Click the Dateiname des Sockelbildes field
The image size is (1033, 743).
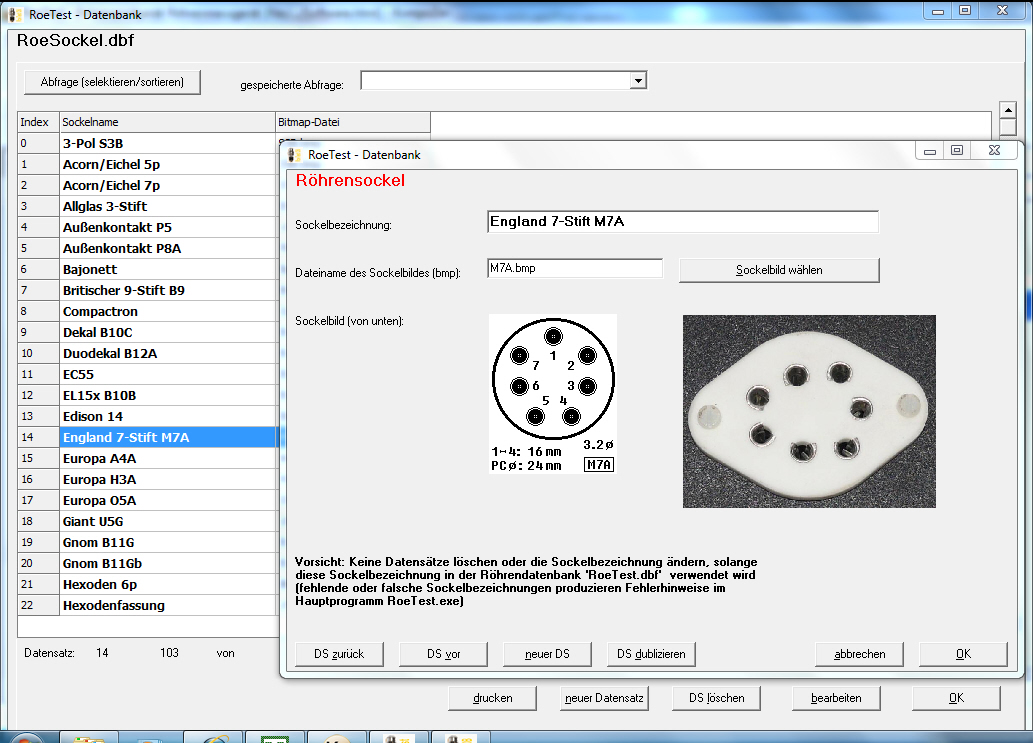coord(574,268)
